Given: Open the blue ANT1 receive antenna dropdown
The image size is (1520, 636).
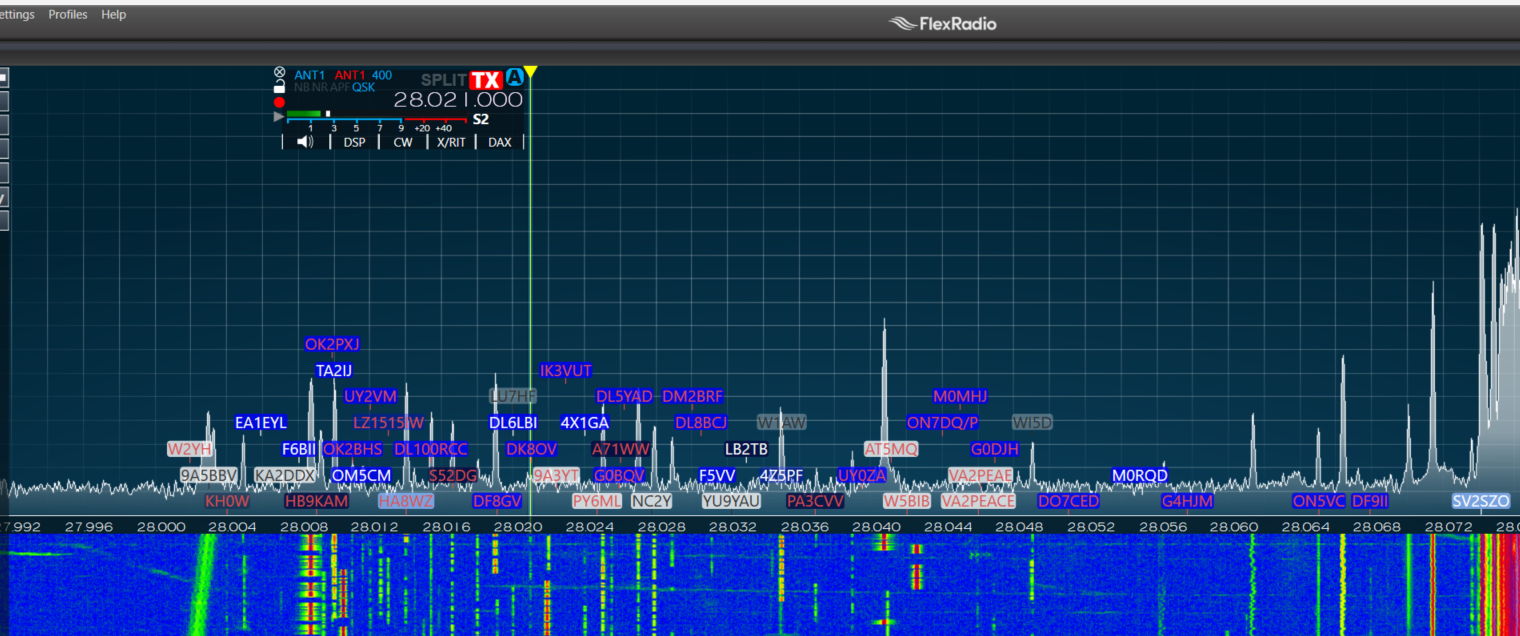Looking at the screenshot, I should click(309, 75).
